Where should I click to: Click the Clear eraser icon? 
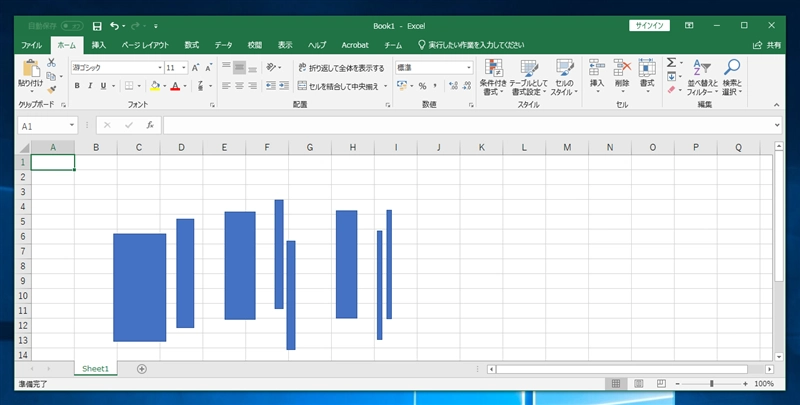pos(671,90)
